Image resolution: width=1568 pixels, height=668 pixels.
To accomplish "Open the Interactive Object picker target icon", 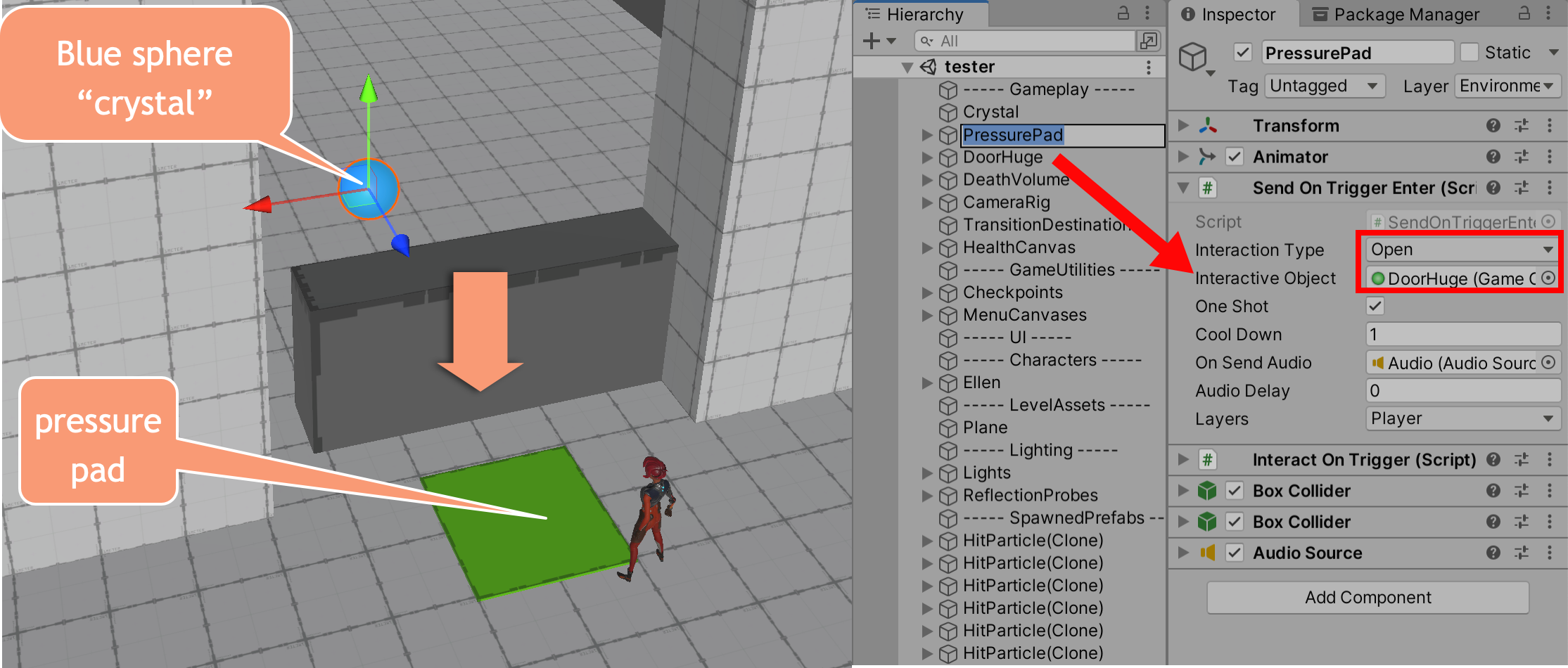I will [x=1548, y=278].
